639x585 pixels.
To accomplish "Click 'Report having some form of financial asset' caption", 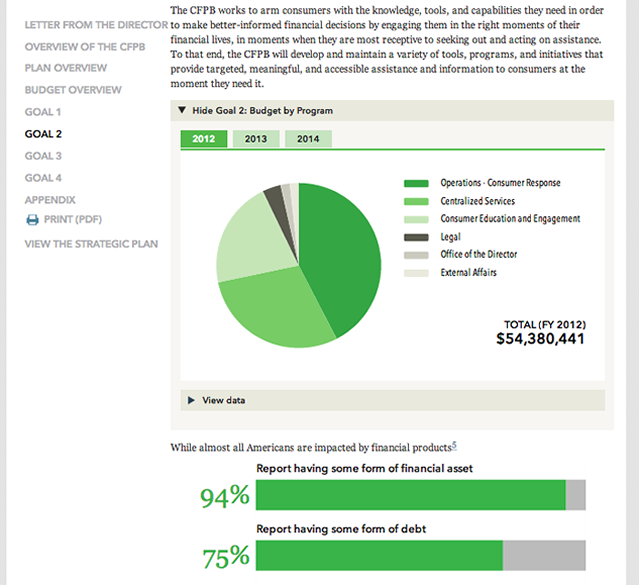I will tap(364, 468).
